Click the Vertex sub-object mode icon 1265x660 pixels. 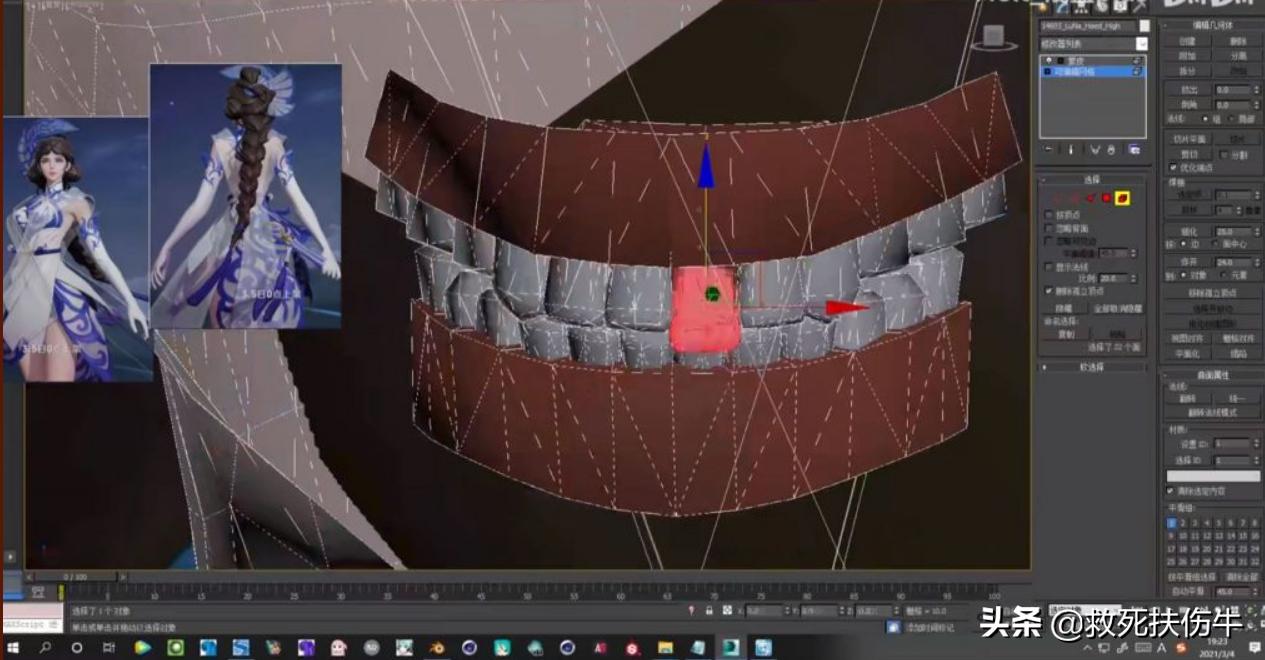(1059, 198)
